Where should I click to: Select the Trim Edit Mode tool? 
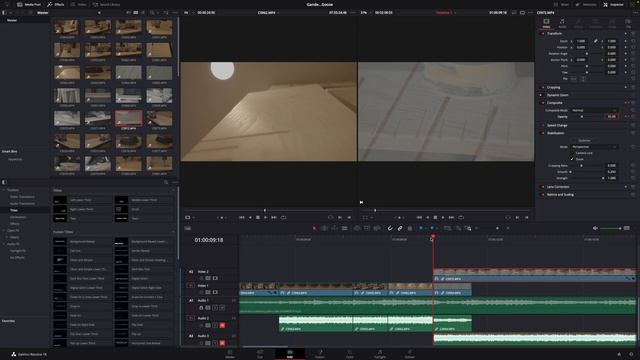click(324, 228)
